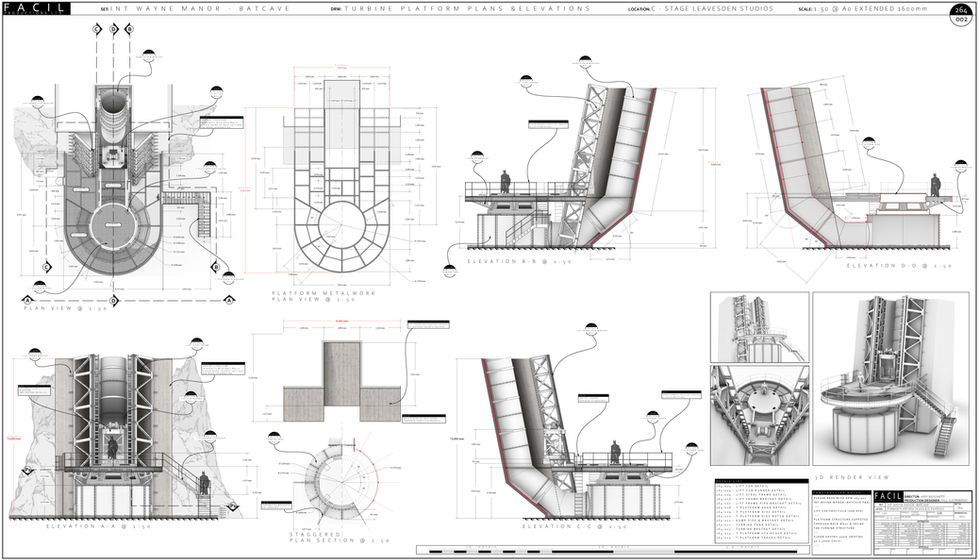Select the 'ELEVATION A-A @ 1:50' caption

pos(99,526)
